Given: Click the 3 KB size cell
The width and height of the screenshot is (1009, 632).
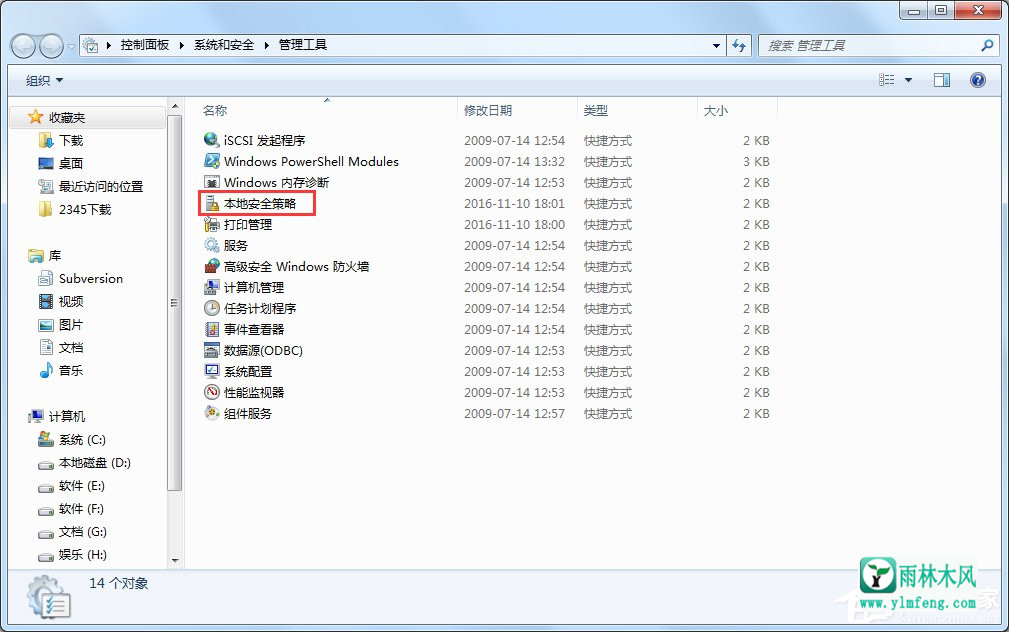Looking at the screenshot, I should (x=756, y=162).
